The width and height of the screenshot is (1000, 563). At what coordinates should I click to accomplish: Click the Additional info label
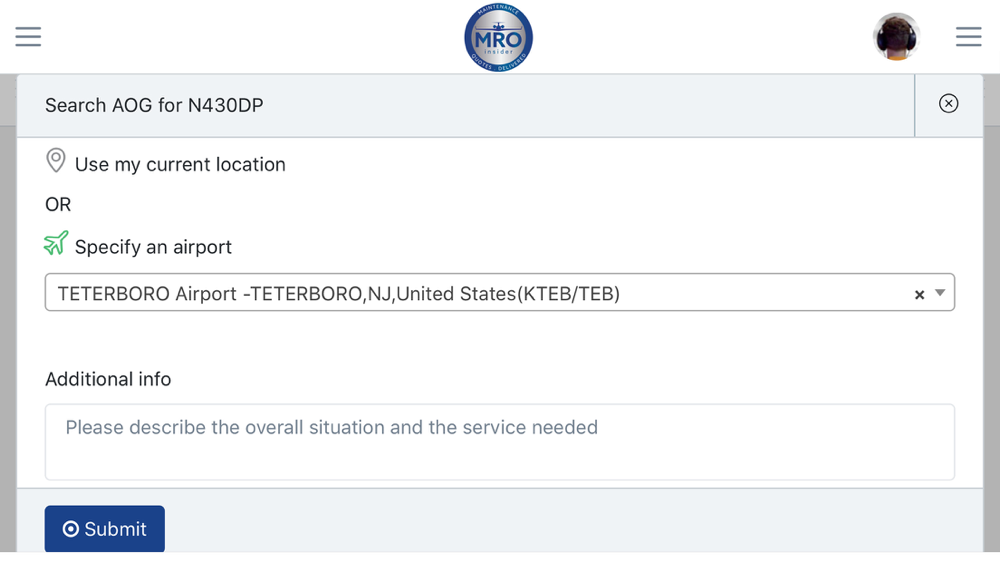click(108, 379)
